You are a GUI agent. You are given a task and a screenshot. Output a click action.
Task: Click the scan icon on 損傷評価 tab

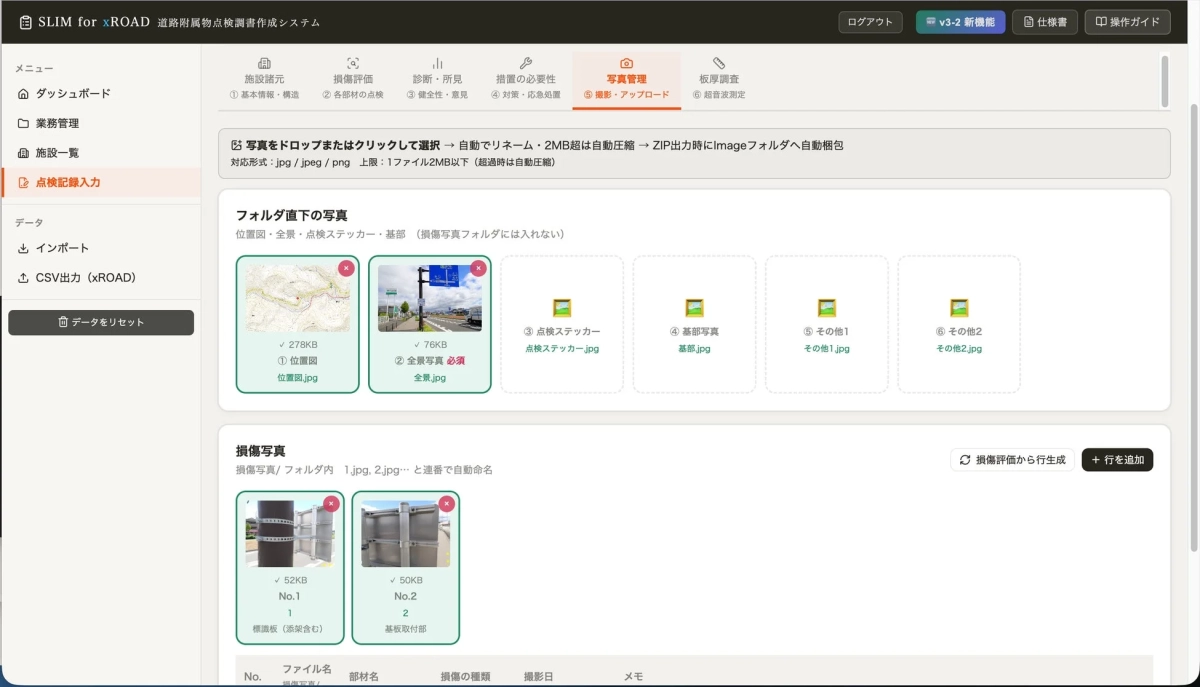[x=353, y=63]
